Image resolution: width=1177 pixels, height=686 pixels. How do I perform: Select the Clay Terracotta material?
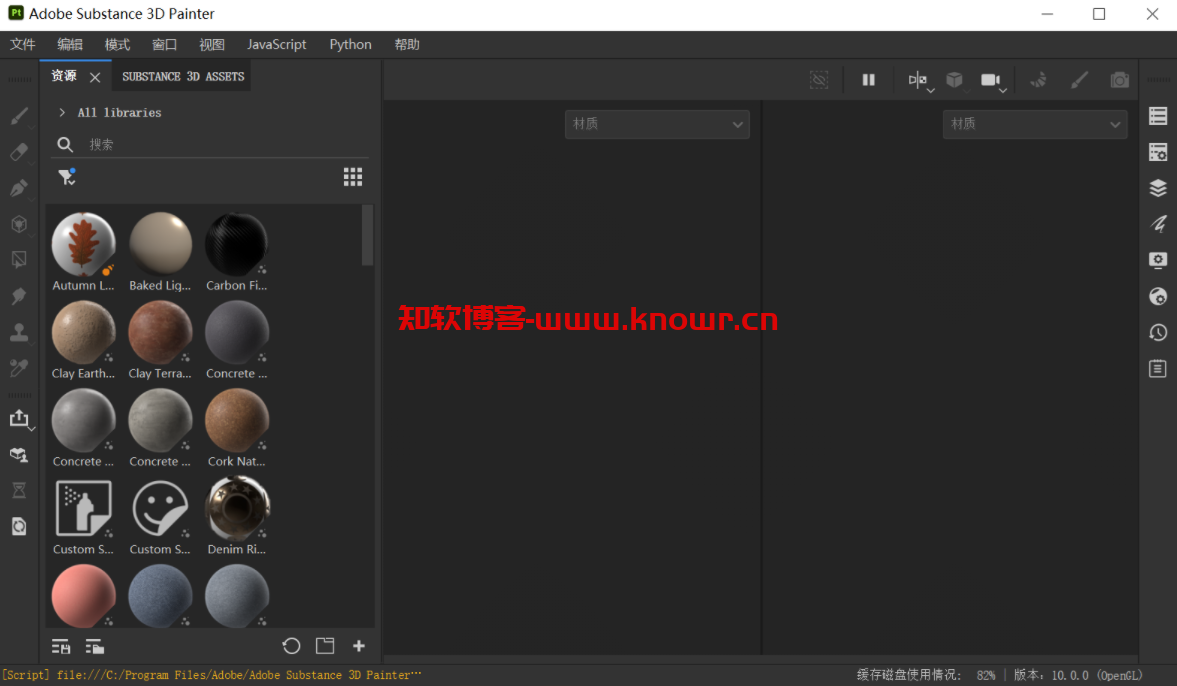(160, 332)
